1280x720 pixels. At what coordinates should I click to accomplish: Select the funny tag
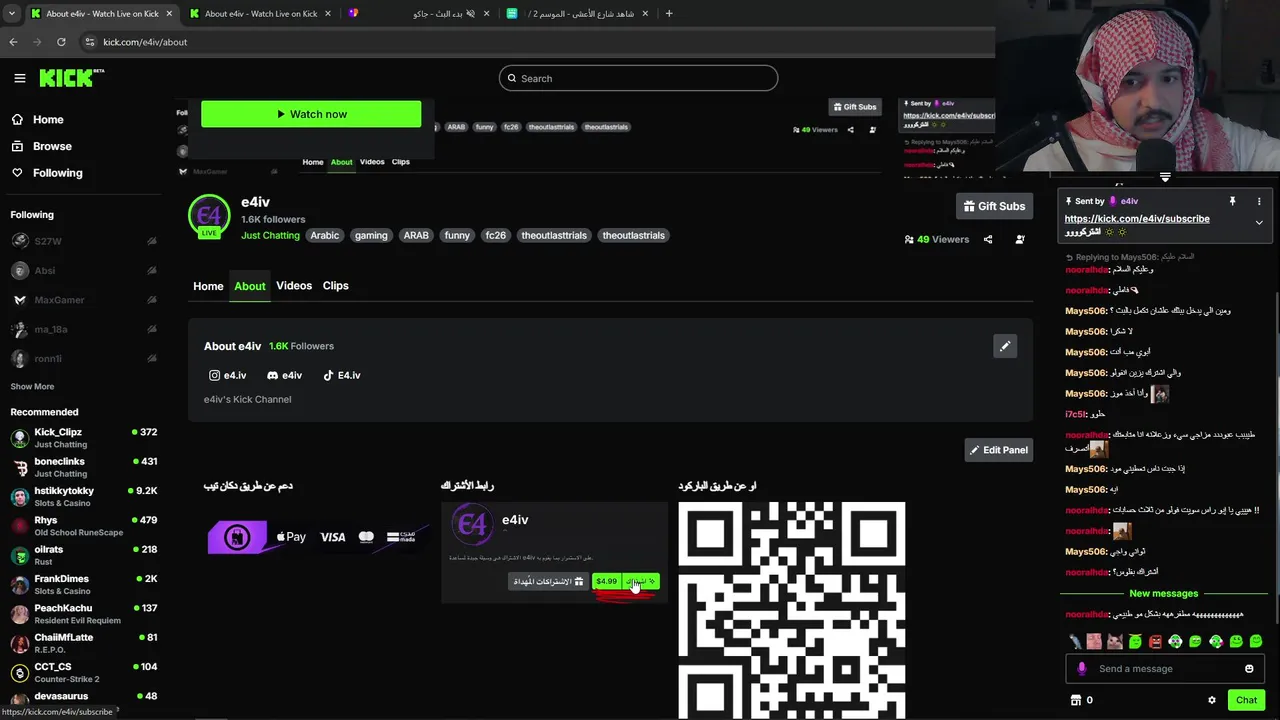pos(457,236)
